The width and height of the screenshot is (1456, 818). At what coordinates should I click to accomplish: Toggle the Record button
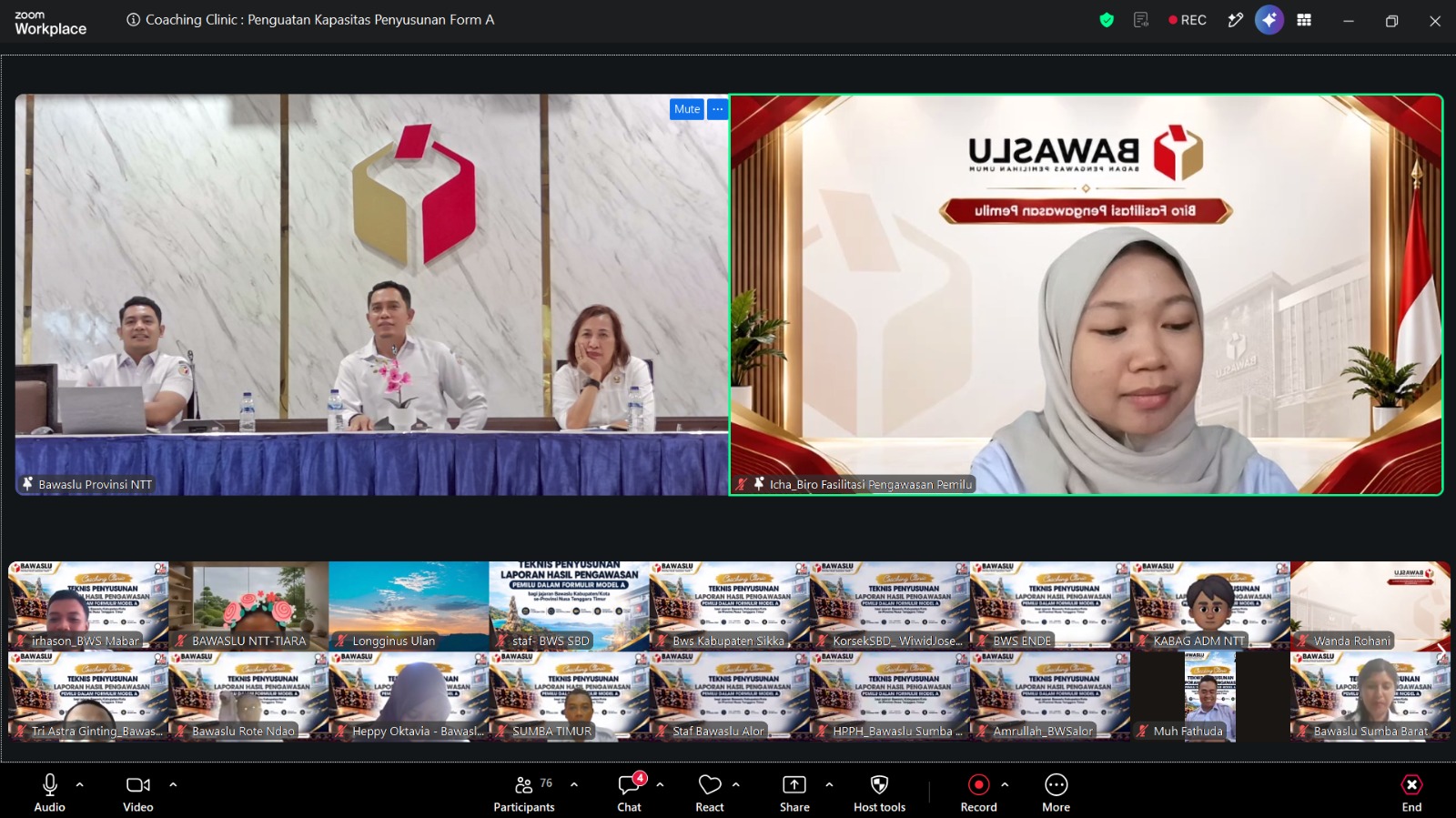pyautogui.click(x=979, y=793)
